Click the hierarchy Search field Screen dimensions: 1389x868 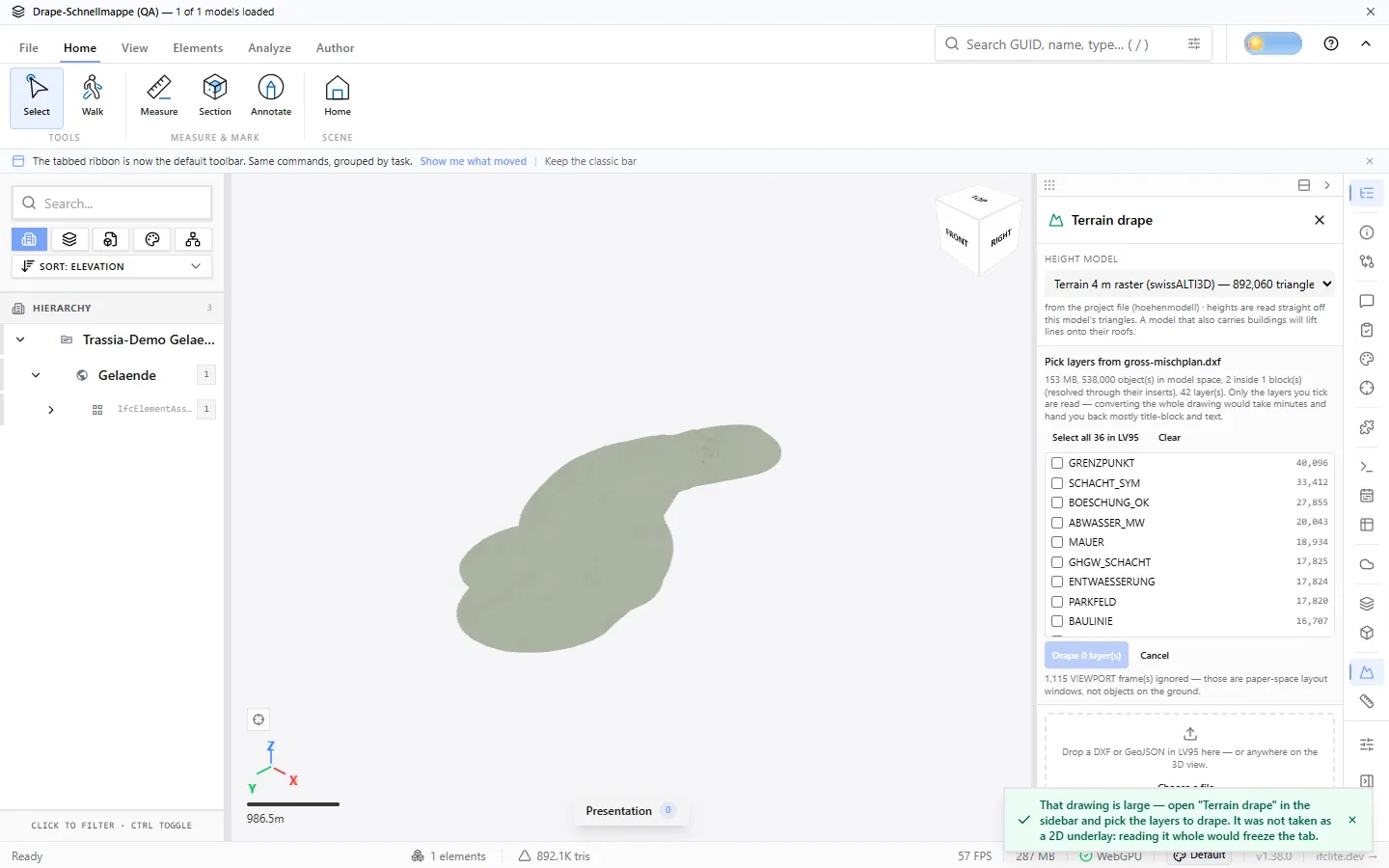coord(112,203)
